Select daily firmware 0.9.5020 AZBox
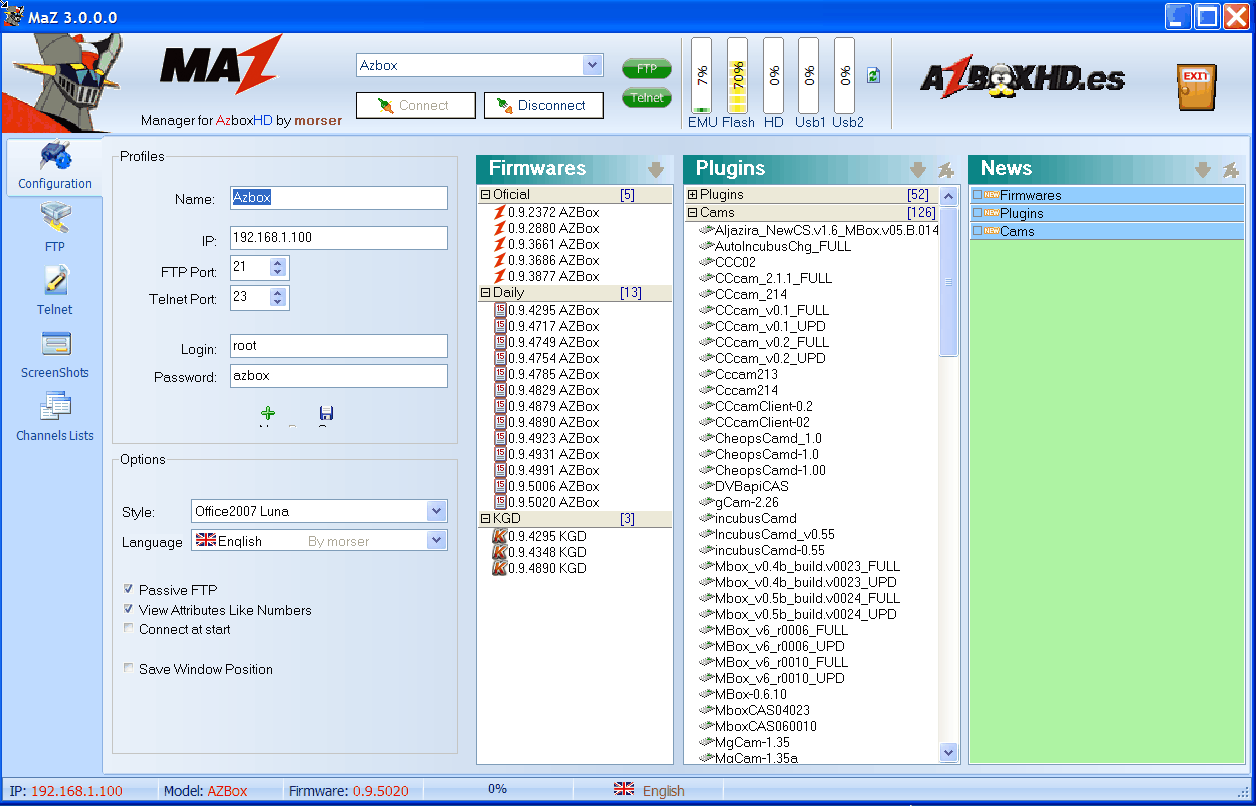 pos(546,502)
